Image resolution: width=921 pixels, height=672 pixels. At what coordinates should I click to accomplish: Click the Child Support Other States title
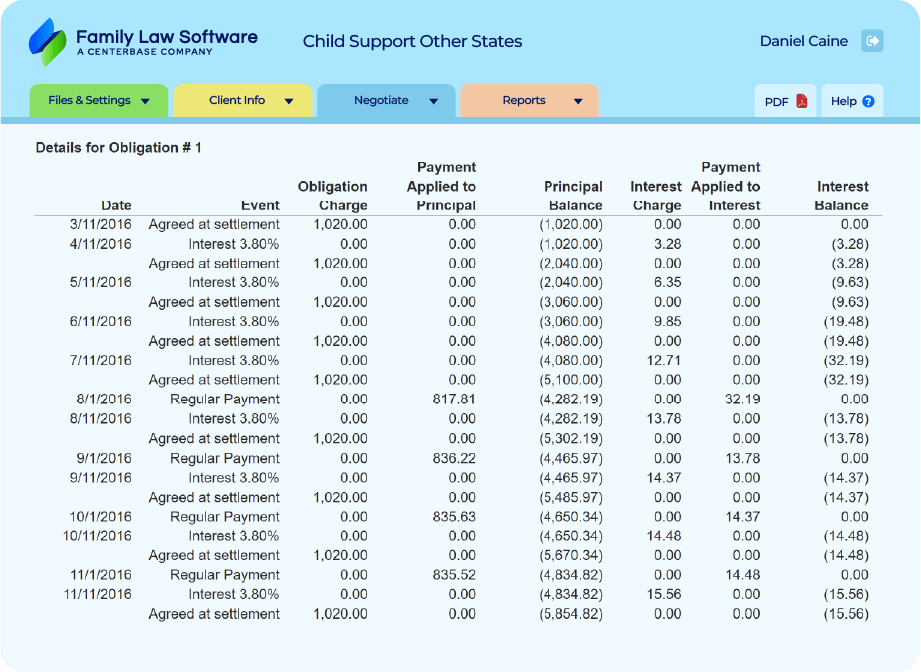tap(412, 41)
